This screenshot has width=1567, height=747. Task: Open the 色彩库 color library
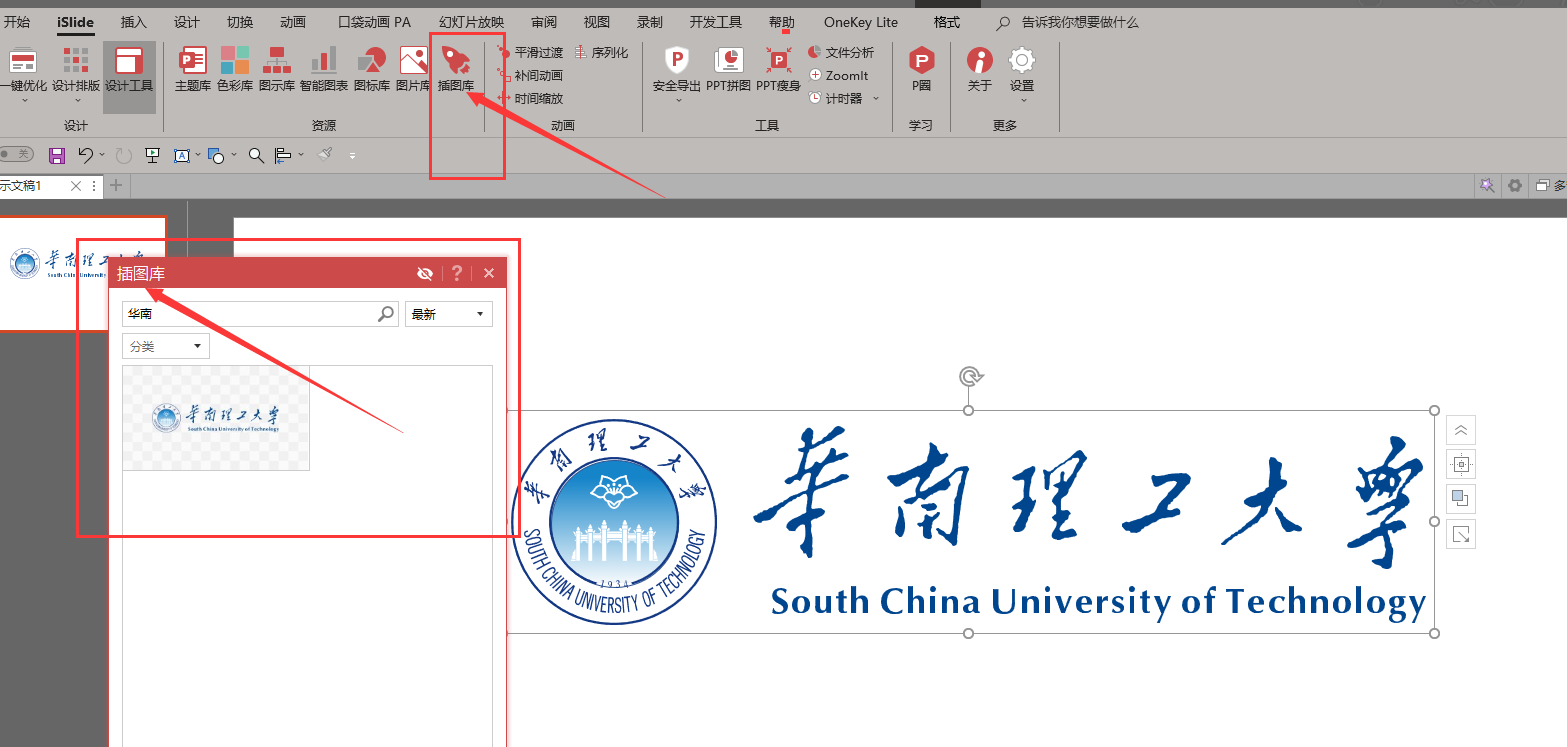(234, 70)
